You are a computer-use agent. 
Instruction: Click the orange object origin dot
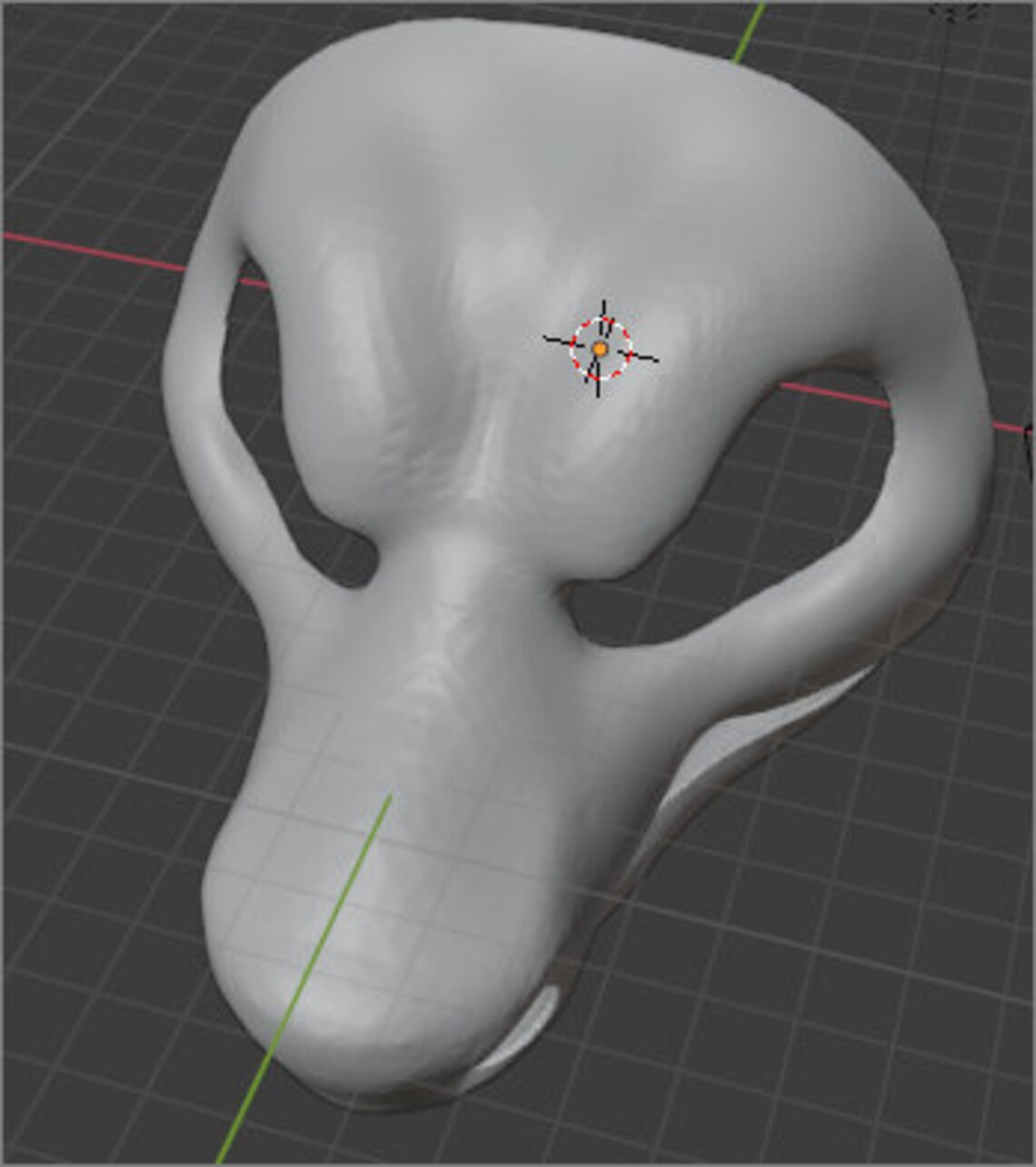tap(600, 349)
